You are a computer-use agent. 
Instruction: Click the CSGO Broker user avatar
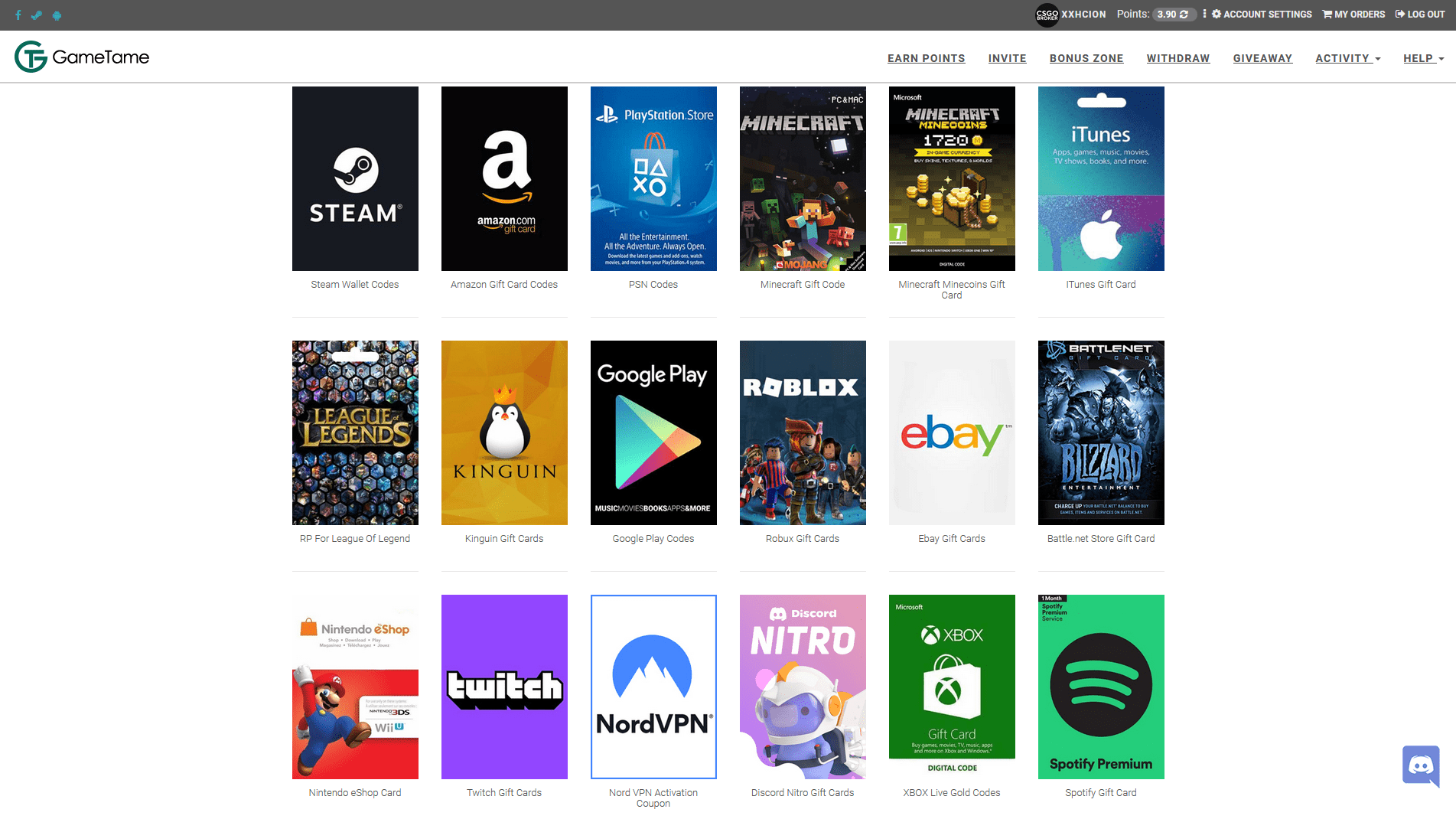click(x=1047, y=15)
